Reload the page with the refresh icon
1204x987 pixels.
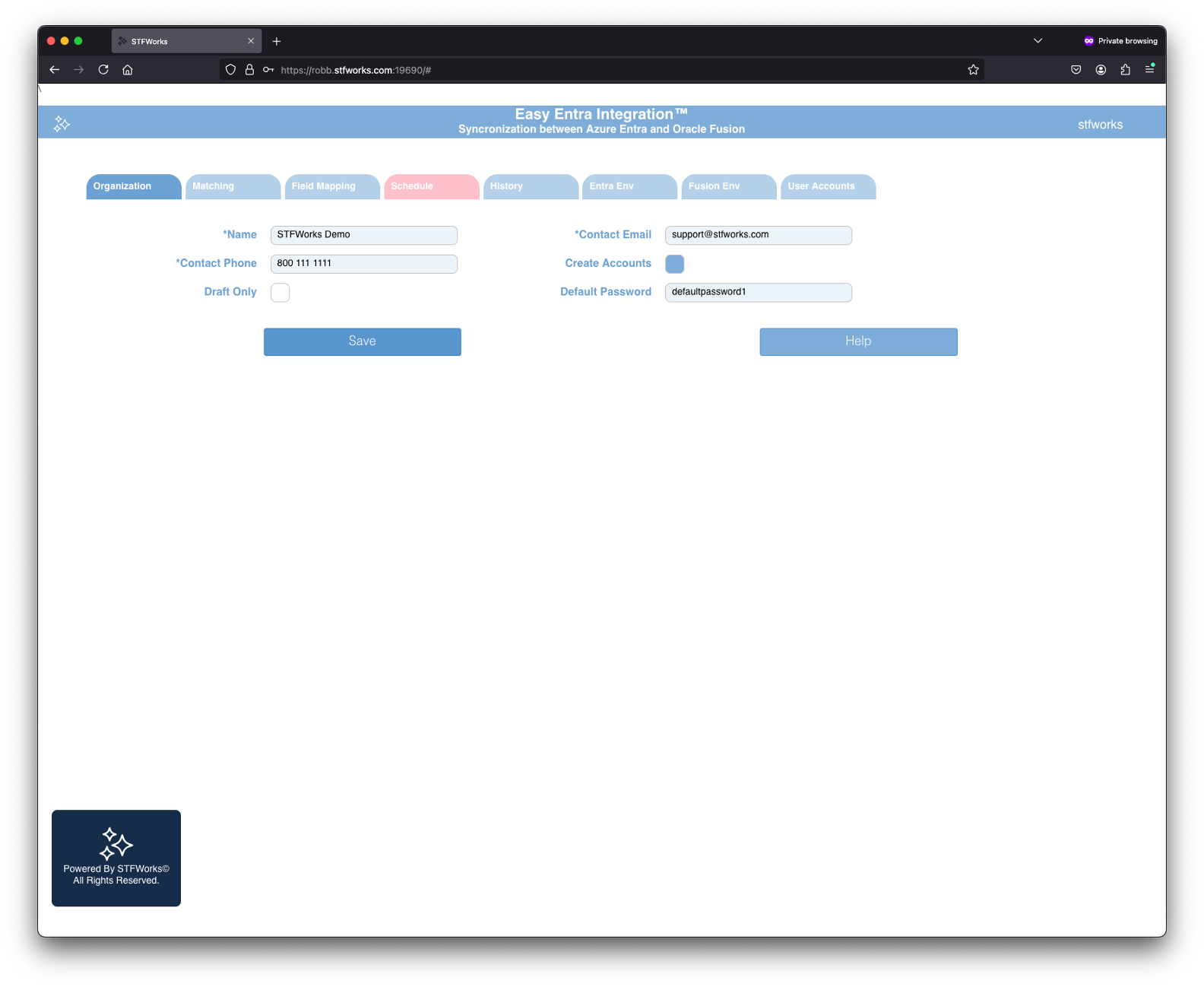pyautogui.click(x=103, y=70)
